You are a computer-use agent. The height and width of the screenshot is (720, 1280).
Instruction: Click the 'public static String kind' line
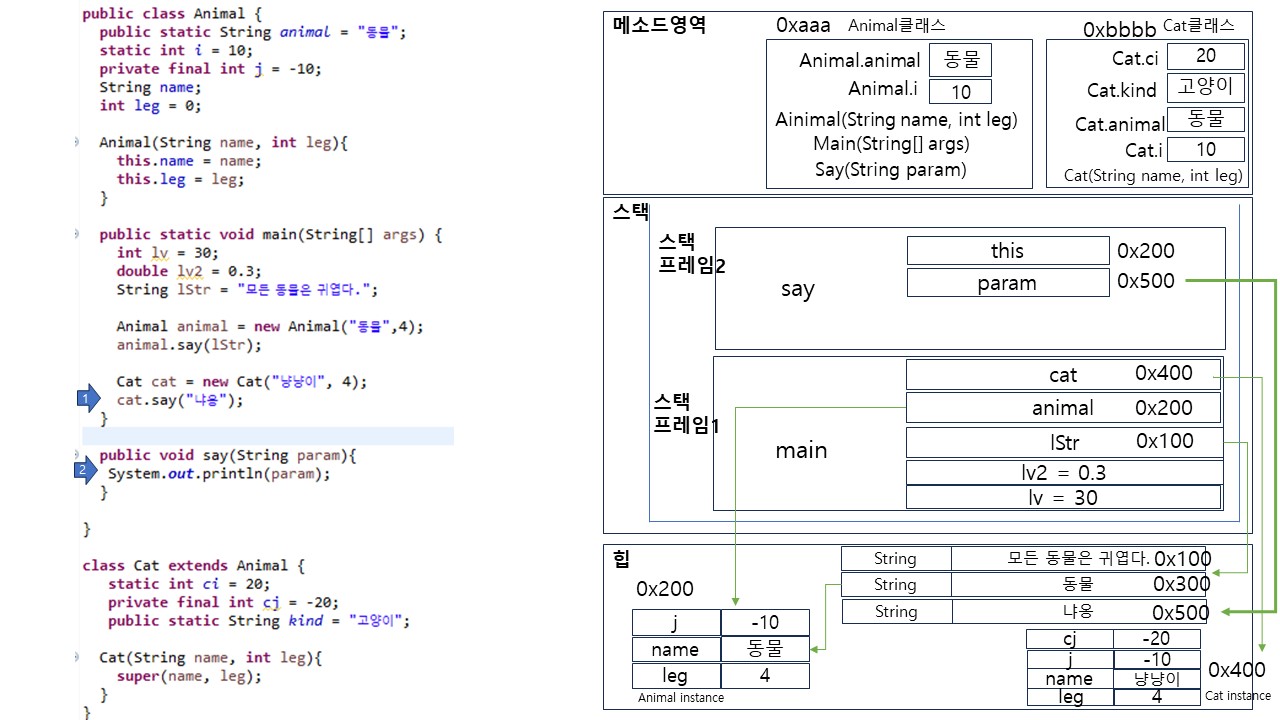click(x=259, y=621)
